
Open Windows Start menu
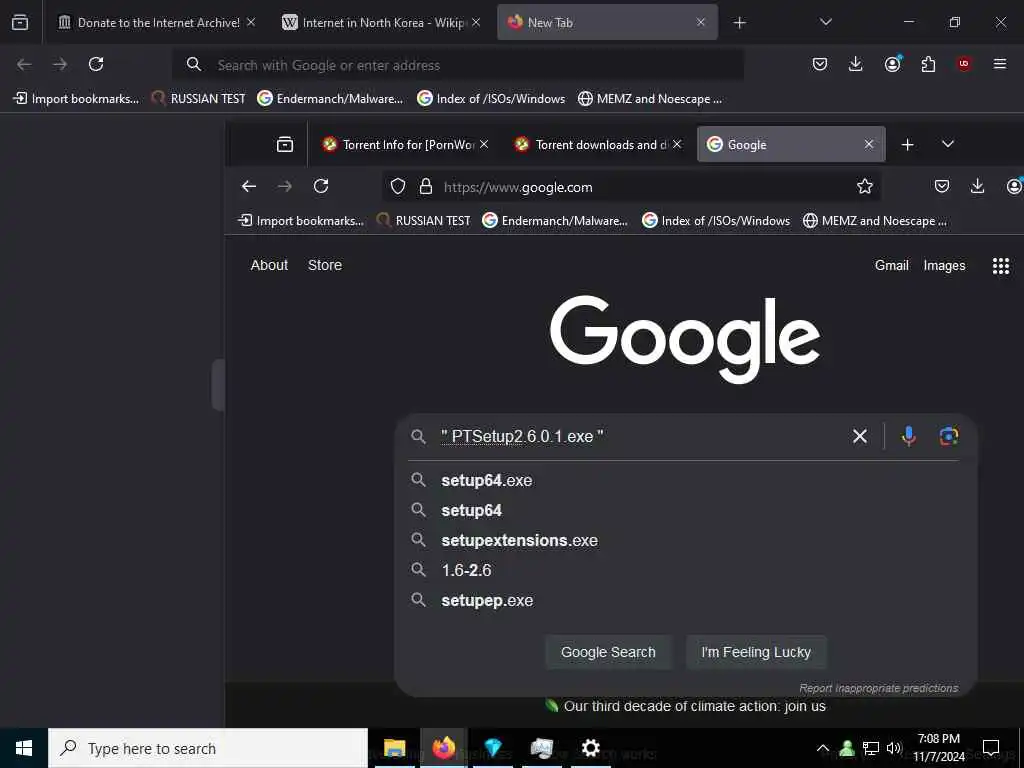coord(24,748)
